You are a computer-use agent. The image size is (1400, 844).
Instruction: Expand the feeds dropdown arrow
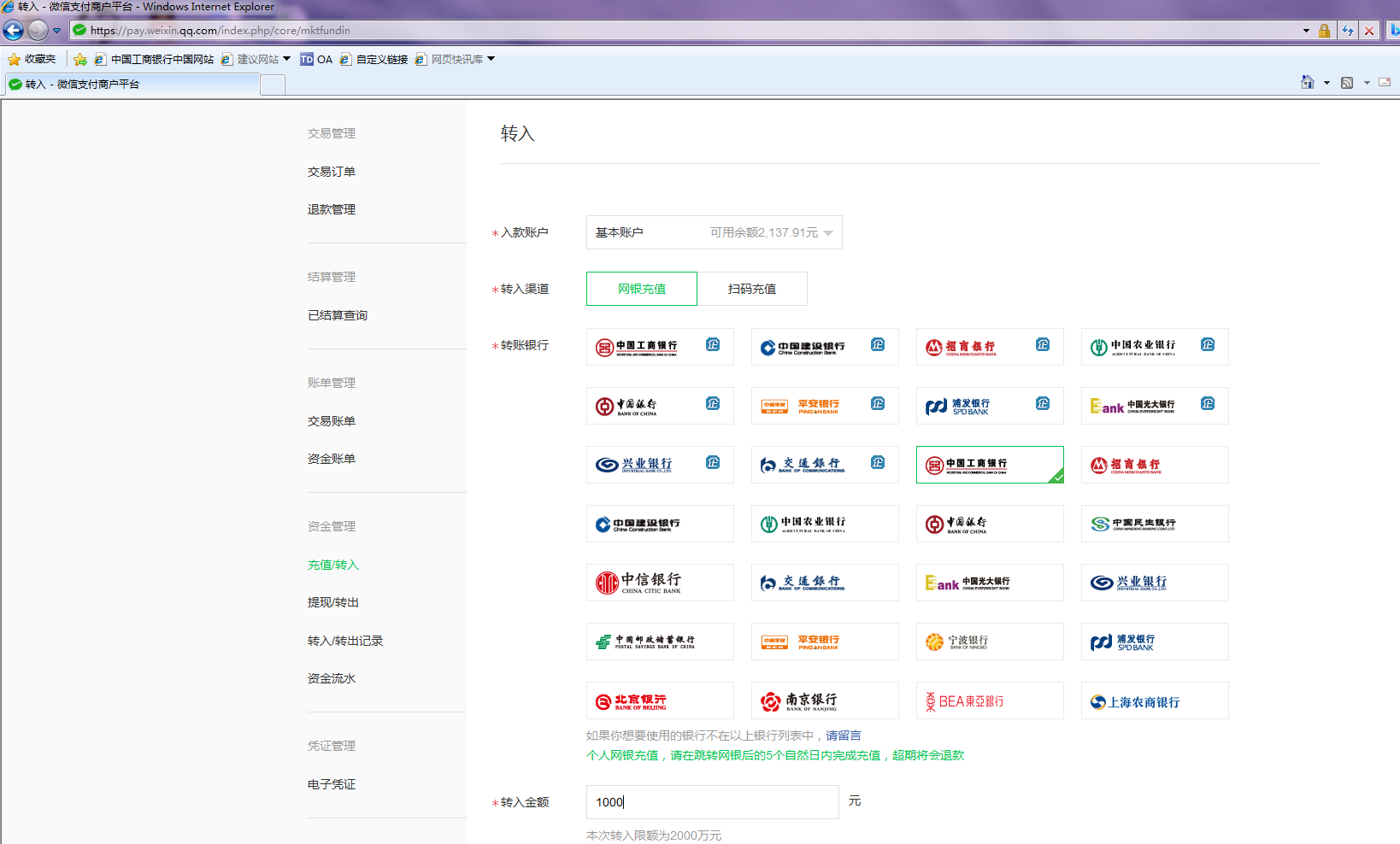coord(1367,83)
